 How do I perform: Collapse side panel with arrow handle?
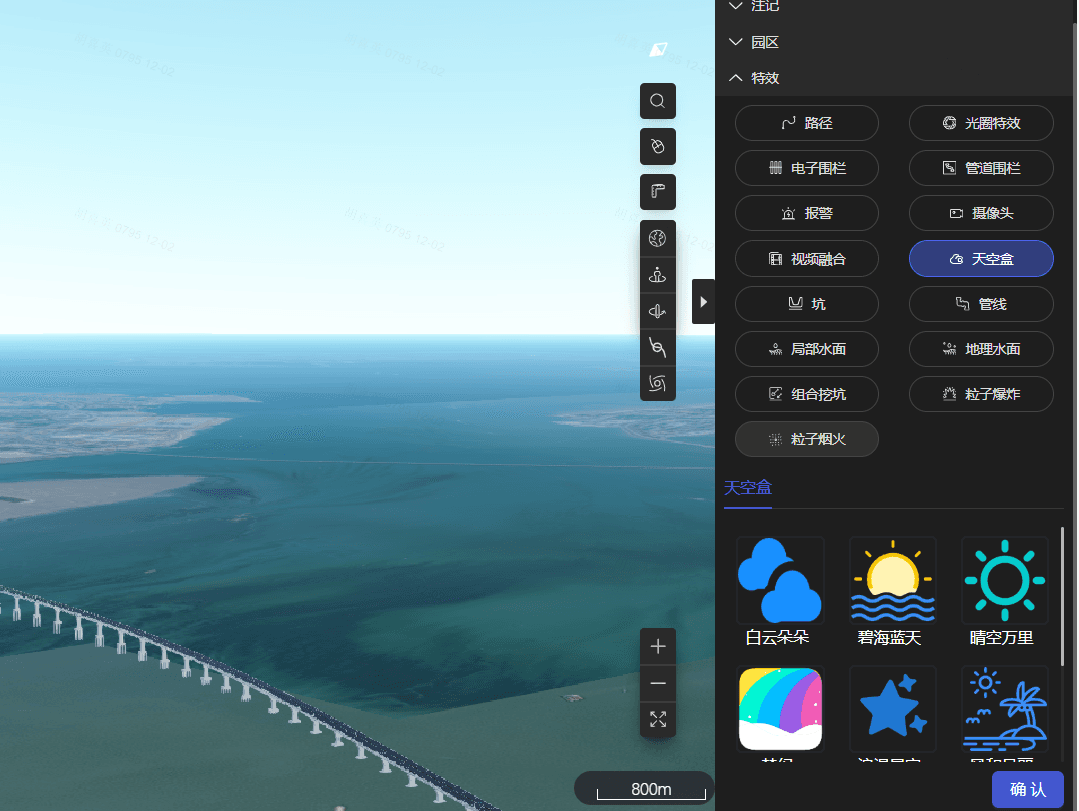pyautogui.click(x=703, y=301)
